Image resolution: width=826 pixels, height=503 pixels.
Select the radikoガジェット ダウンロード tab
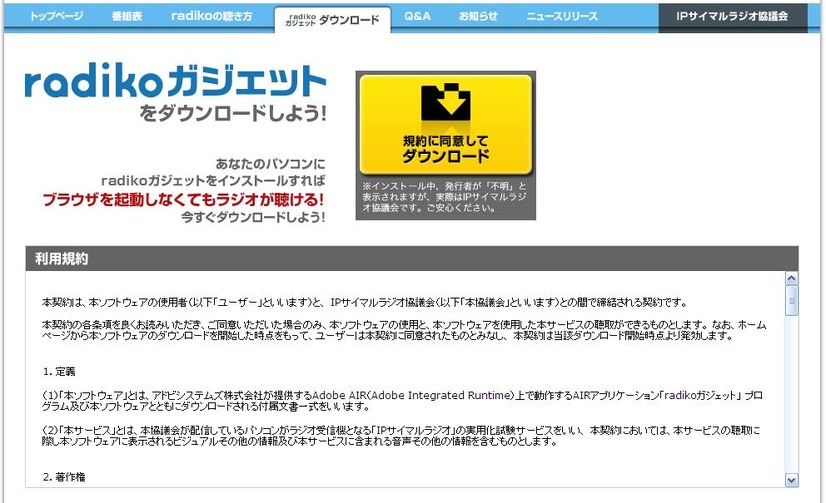(332, 20)
